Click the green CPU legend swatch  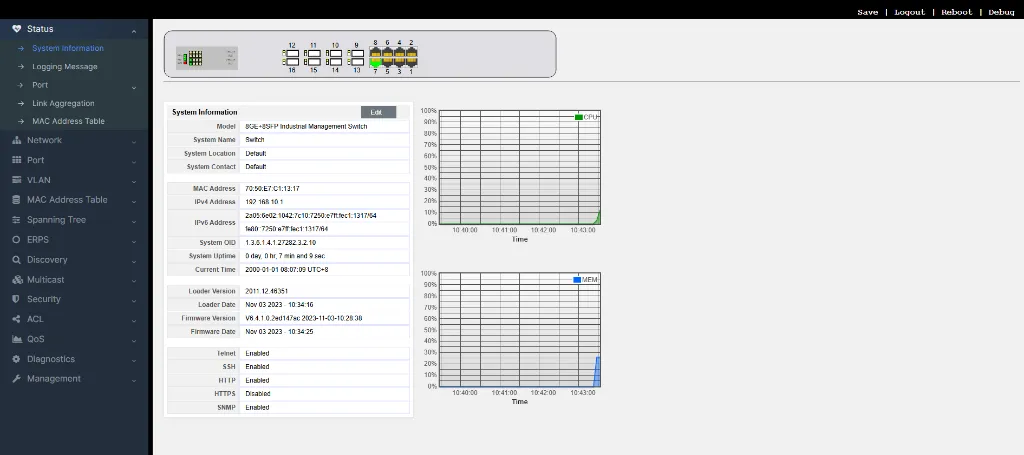(579, 117)
